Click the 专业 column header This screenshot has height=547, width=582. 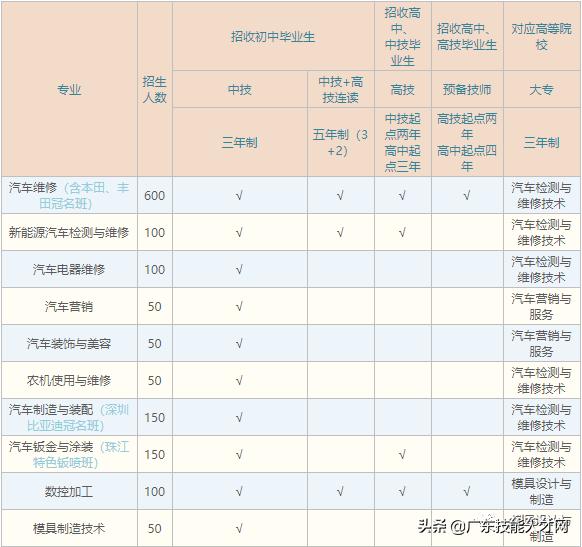pos(69,89)
